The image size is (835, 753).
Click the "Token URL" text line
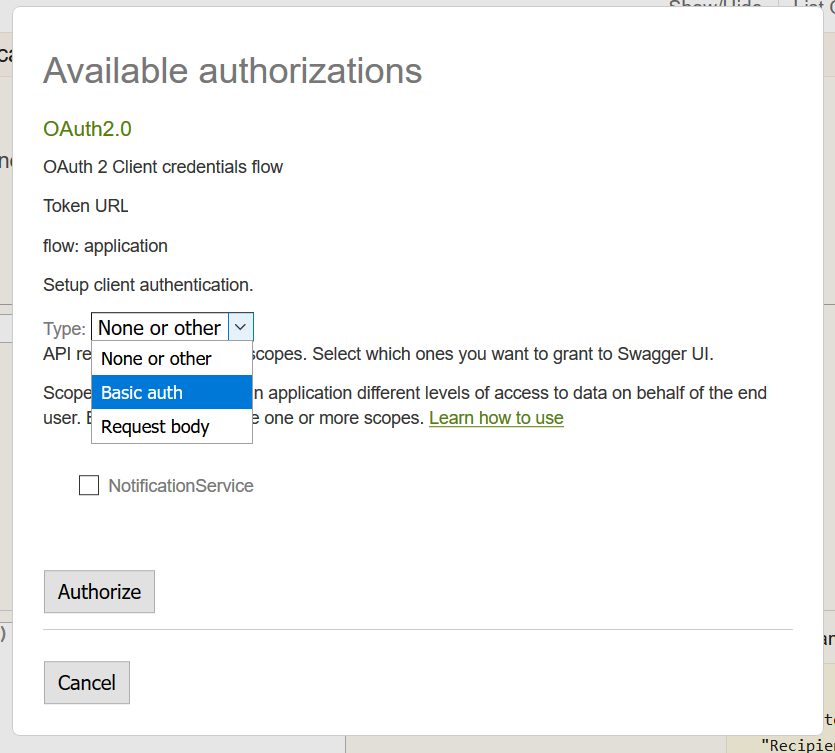point(86,206)
